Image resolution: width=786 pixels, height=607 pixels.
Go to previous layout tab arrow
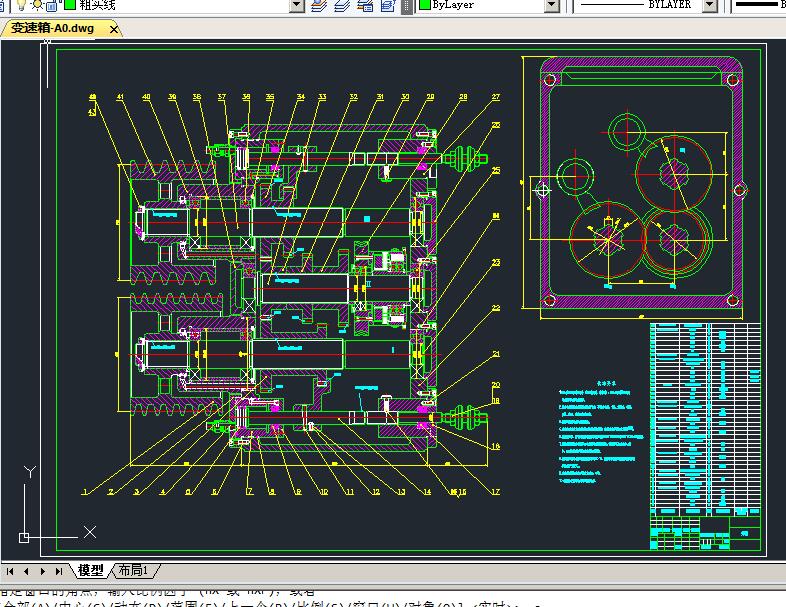27,570
